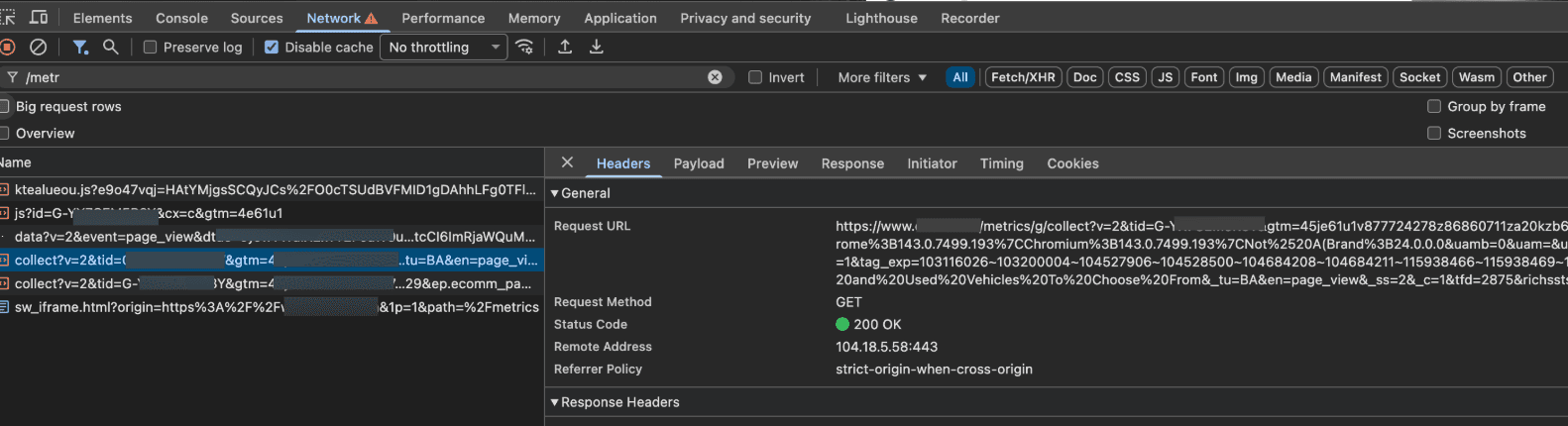Clear the network log
Image resolution: width=1568 pixels, height=426 pixels.
38,47
